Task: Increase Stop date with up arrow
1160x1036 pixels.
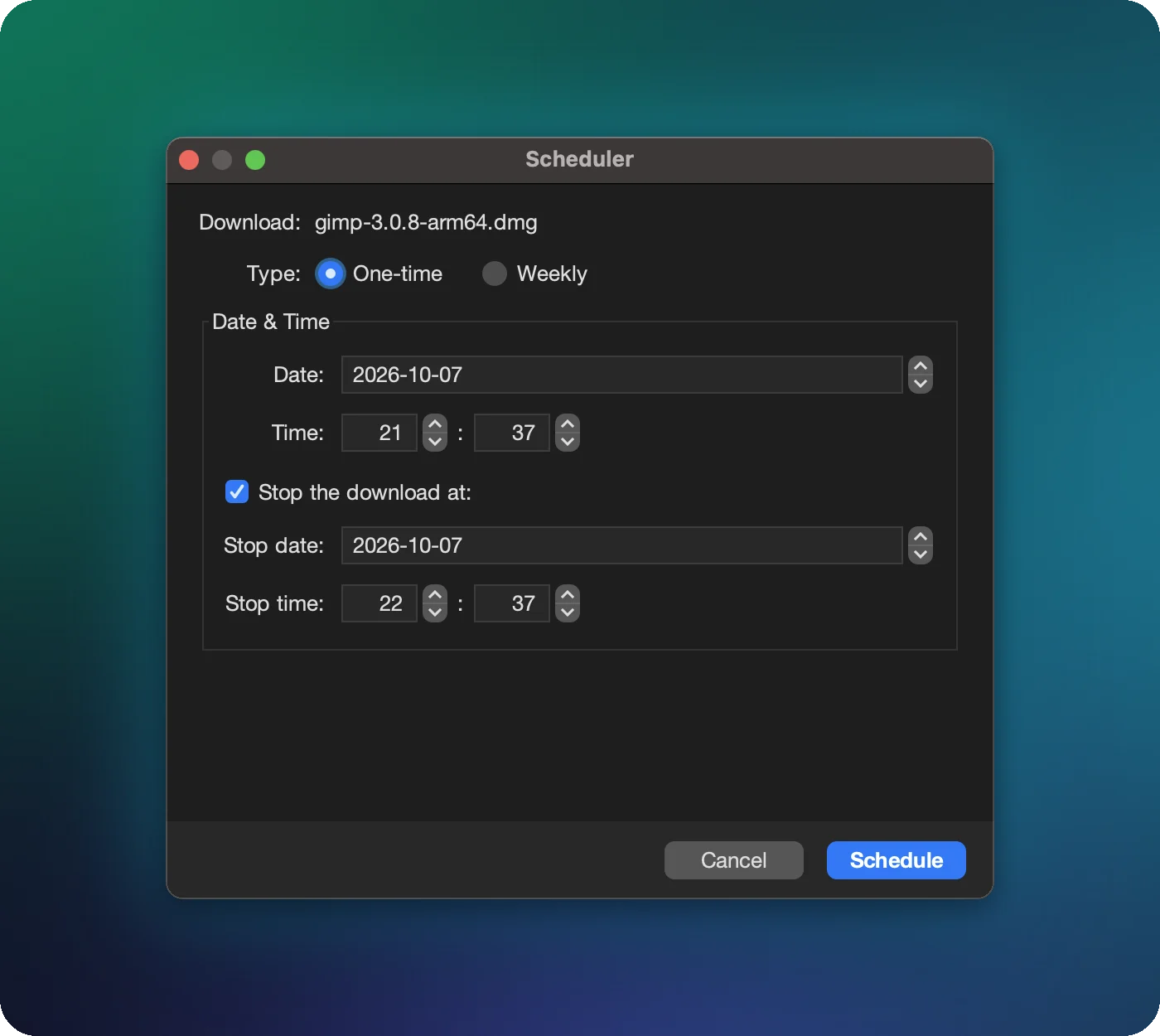Action: point(921,536)
